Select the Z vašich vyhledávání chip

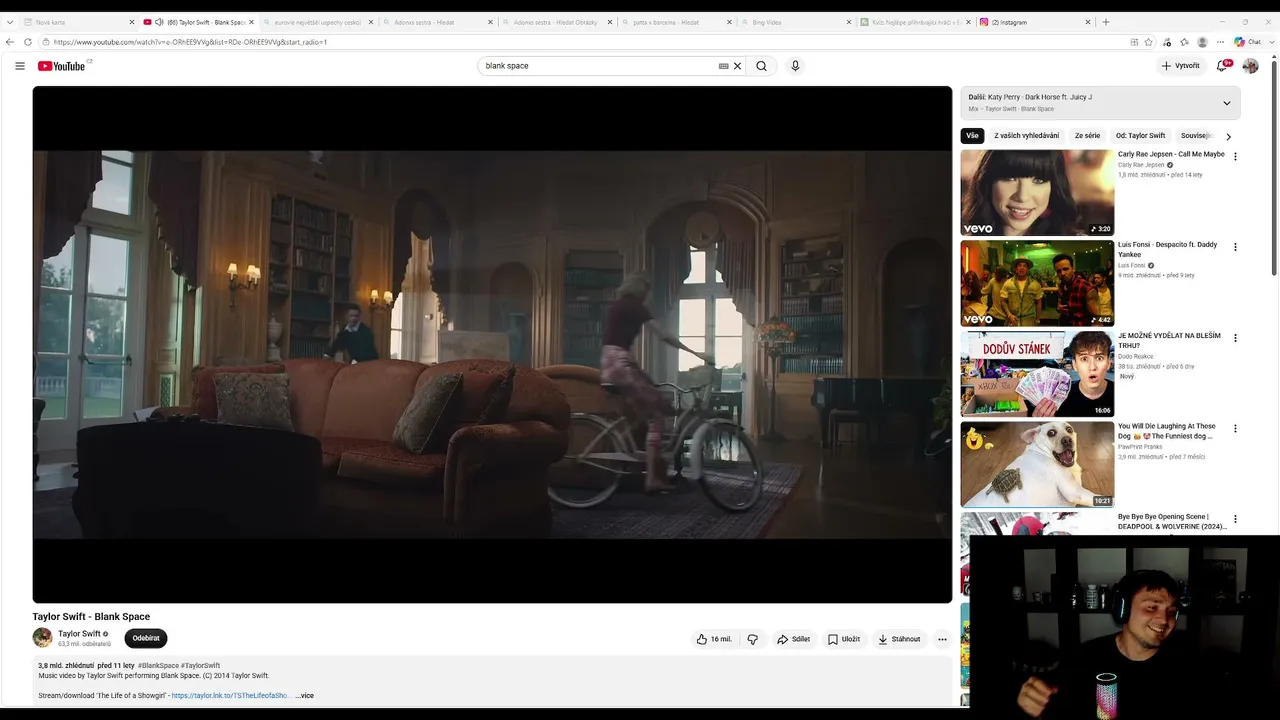click(x=1026, y=136)
